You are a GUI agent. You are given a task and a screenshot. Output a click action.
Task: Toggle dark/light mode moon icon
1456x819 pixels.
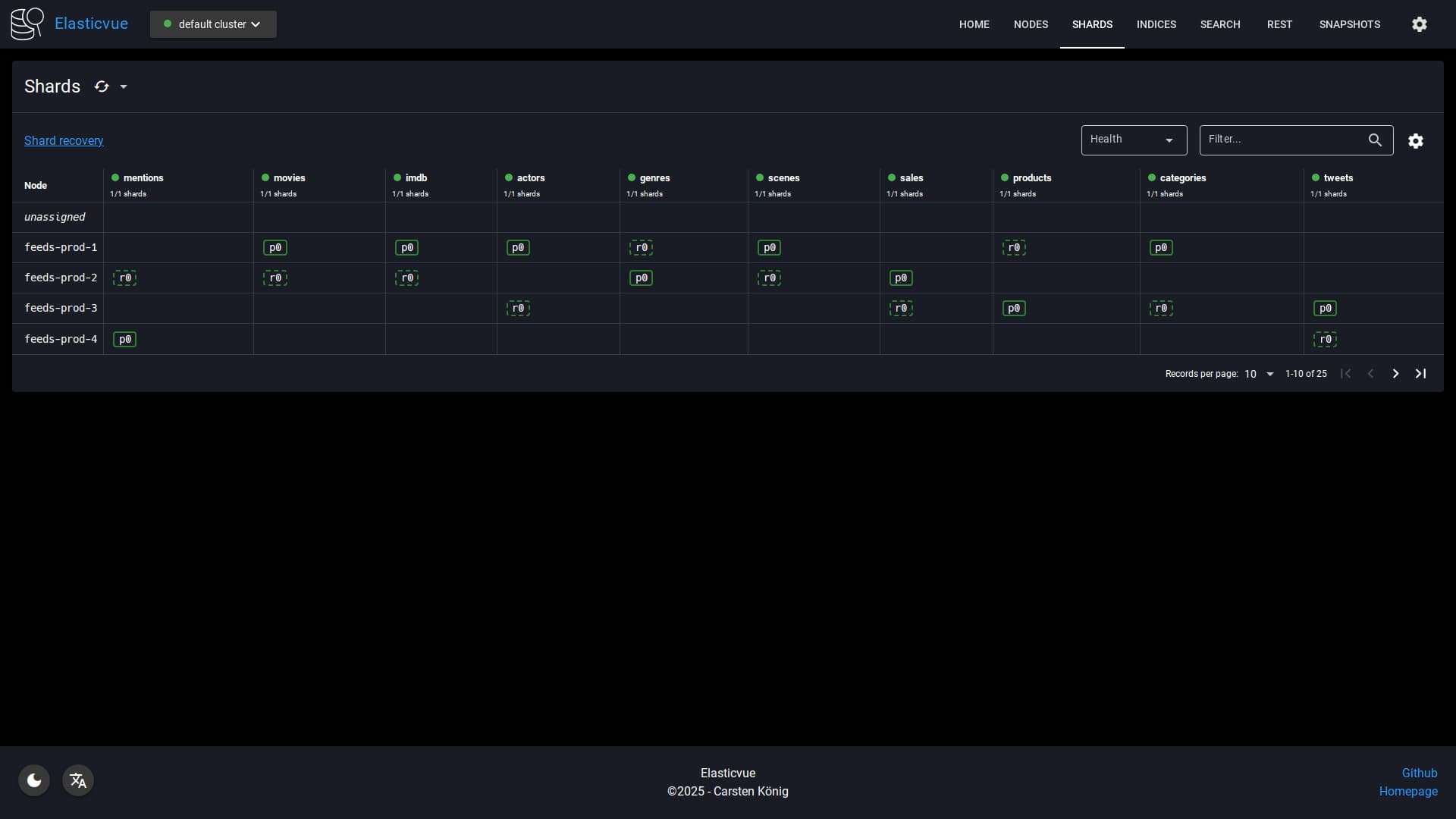tap(34, 780)
